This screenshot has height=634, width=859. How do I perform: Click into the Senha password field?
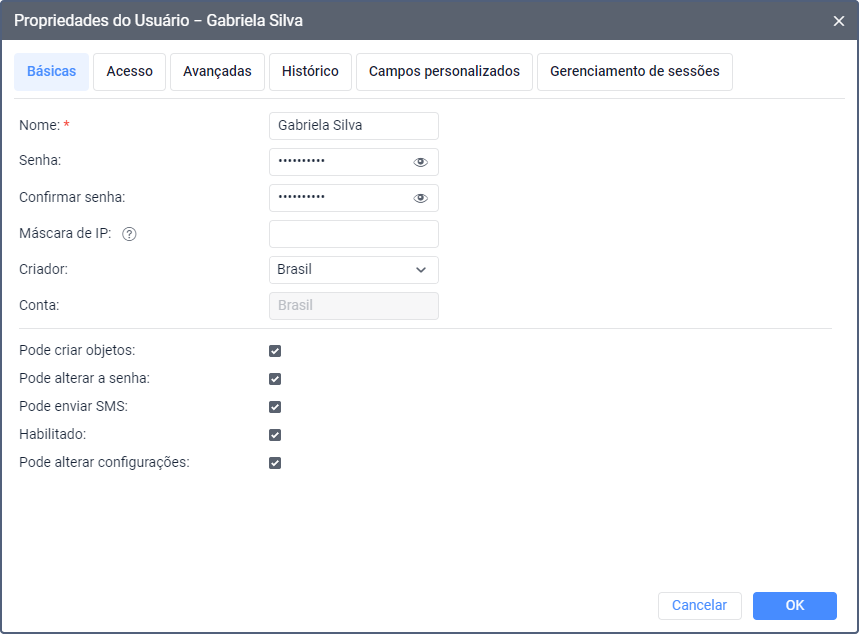(338, 162)
